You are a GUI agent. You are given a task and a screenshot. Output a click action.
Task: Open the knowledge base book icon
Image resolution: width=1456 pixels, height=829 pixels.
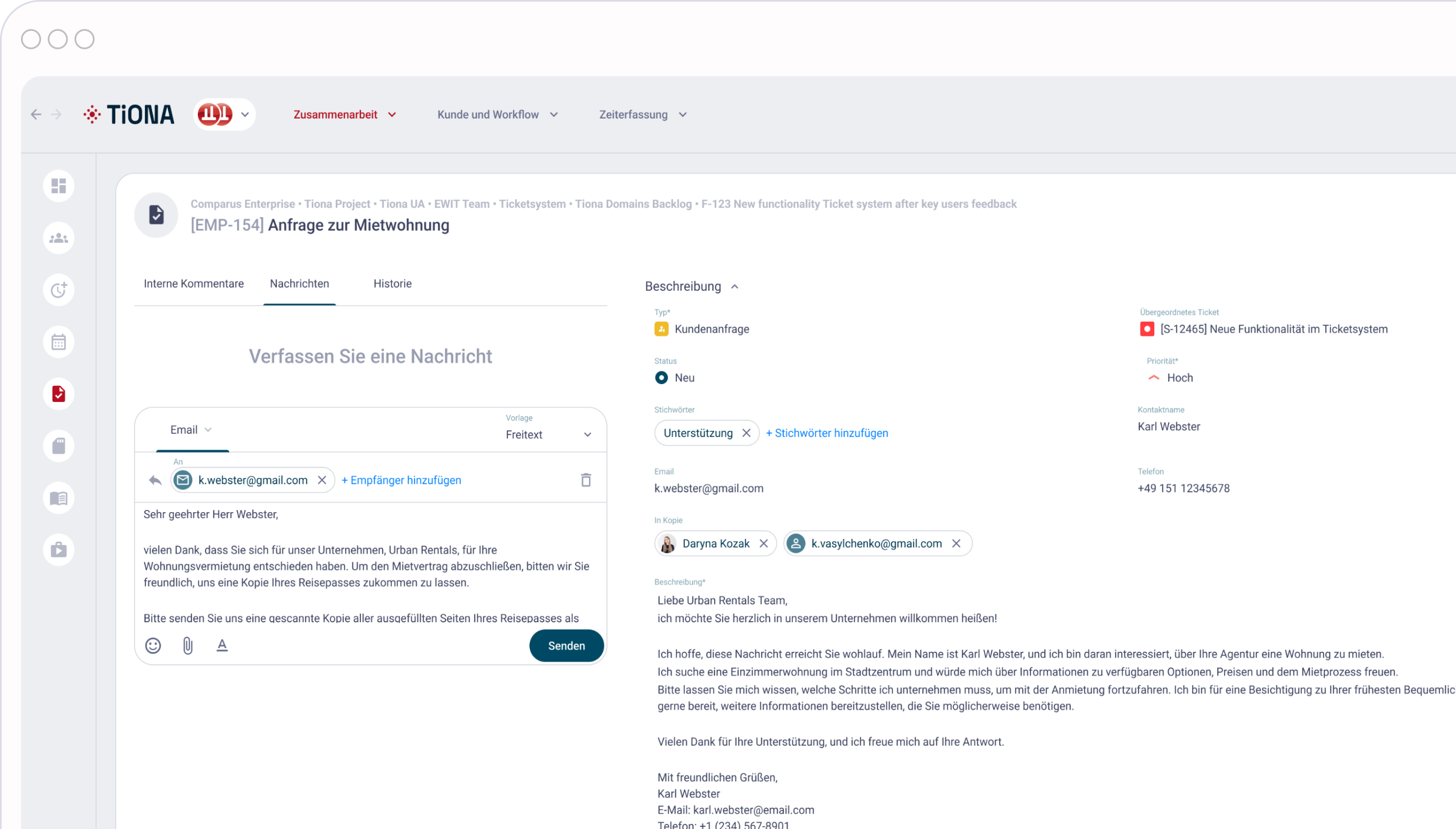58,497
